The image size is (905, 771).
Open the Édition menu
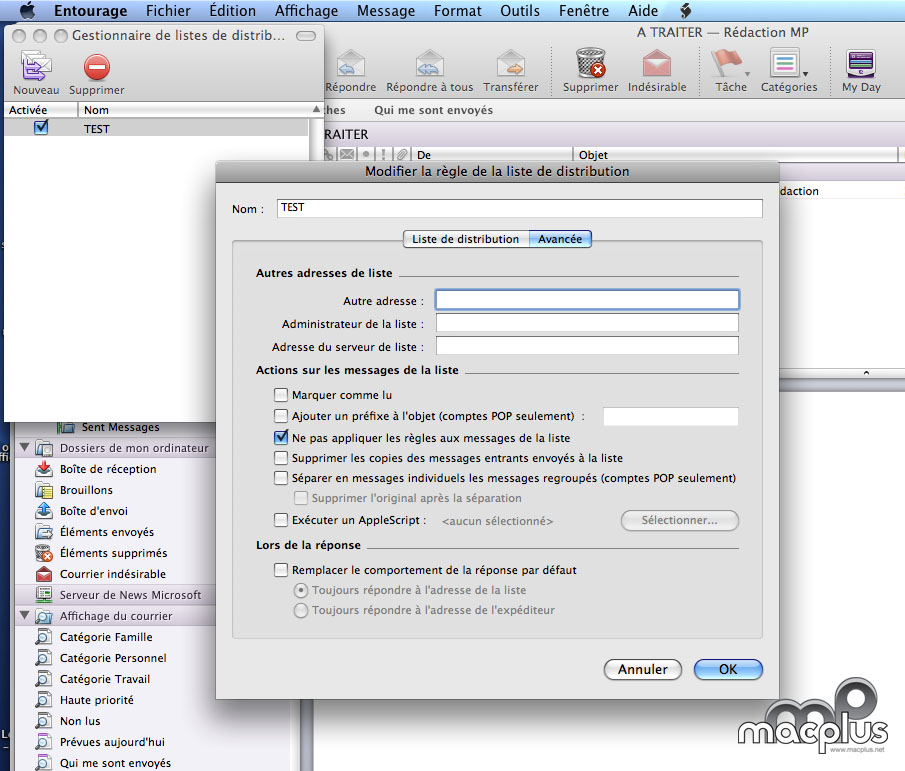233,10
